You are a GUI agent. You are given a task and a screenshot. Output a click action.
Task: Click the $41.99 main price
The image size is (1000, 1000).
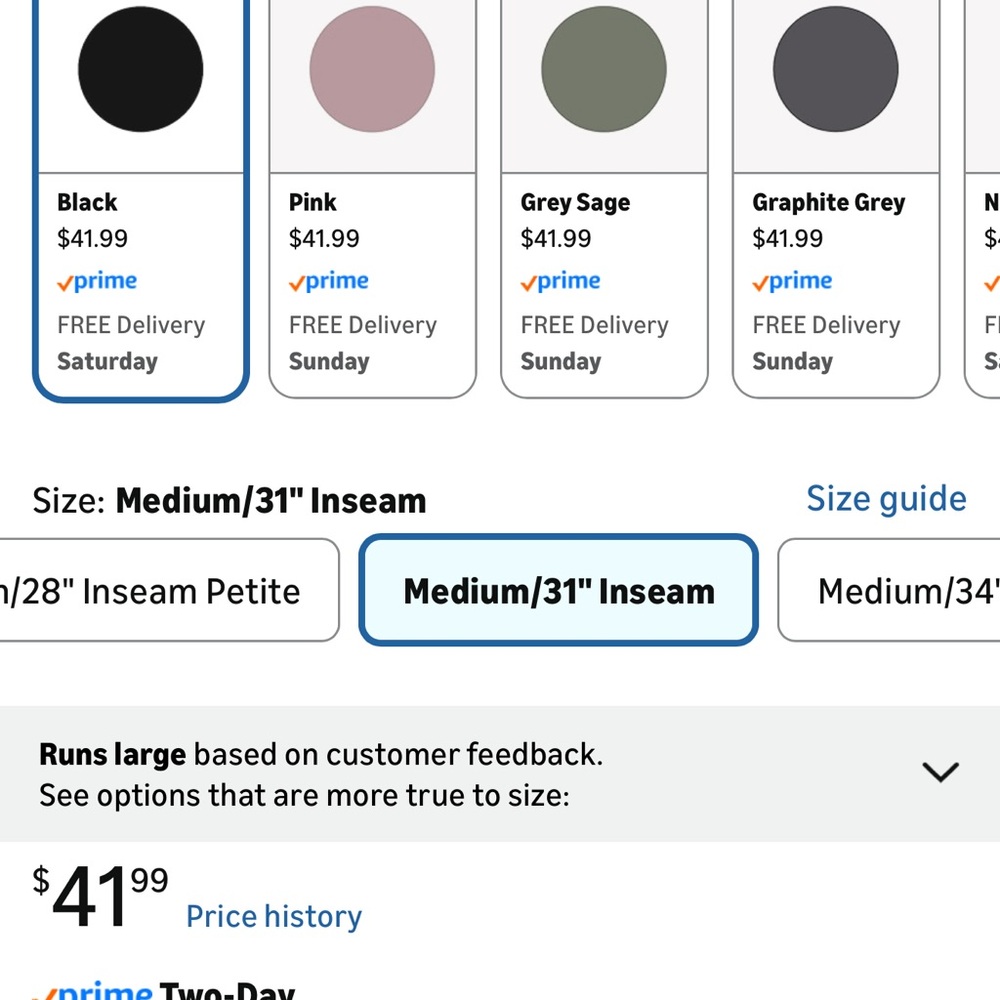tap(100, 895)
